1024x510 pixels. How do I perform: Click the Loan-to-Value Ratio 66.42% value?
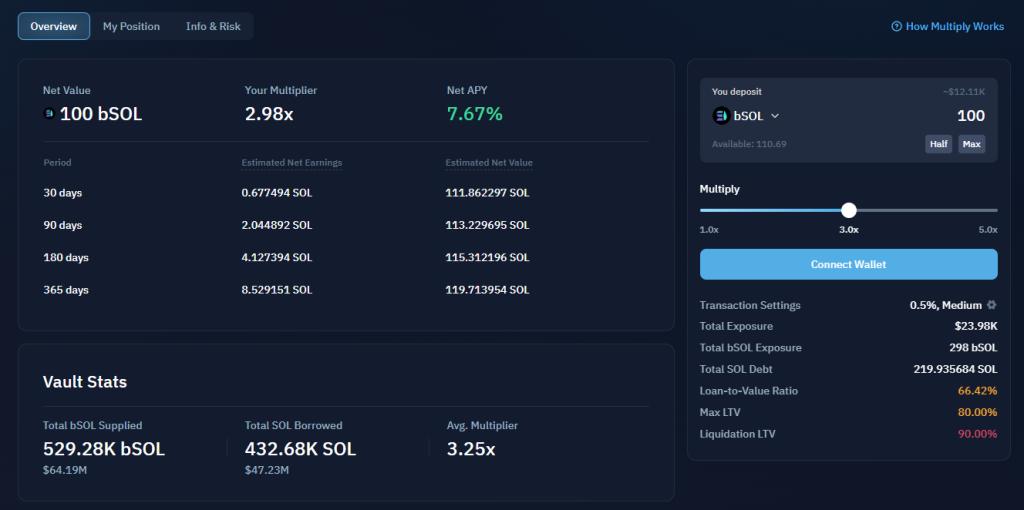pos(977,391)
